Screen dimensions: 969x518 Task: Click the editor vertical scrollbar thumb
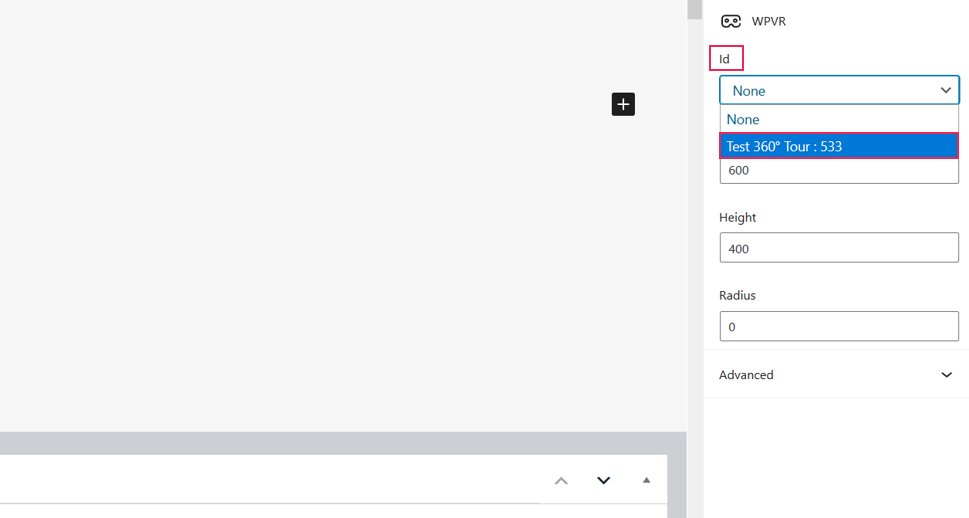click(x=695, y=9)
